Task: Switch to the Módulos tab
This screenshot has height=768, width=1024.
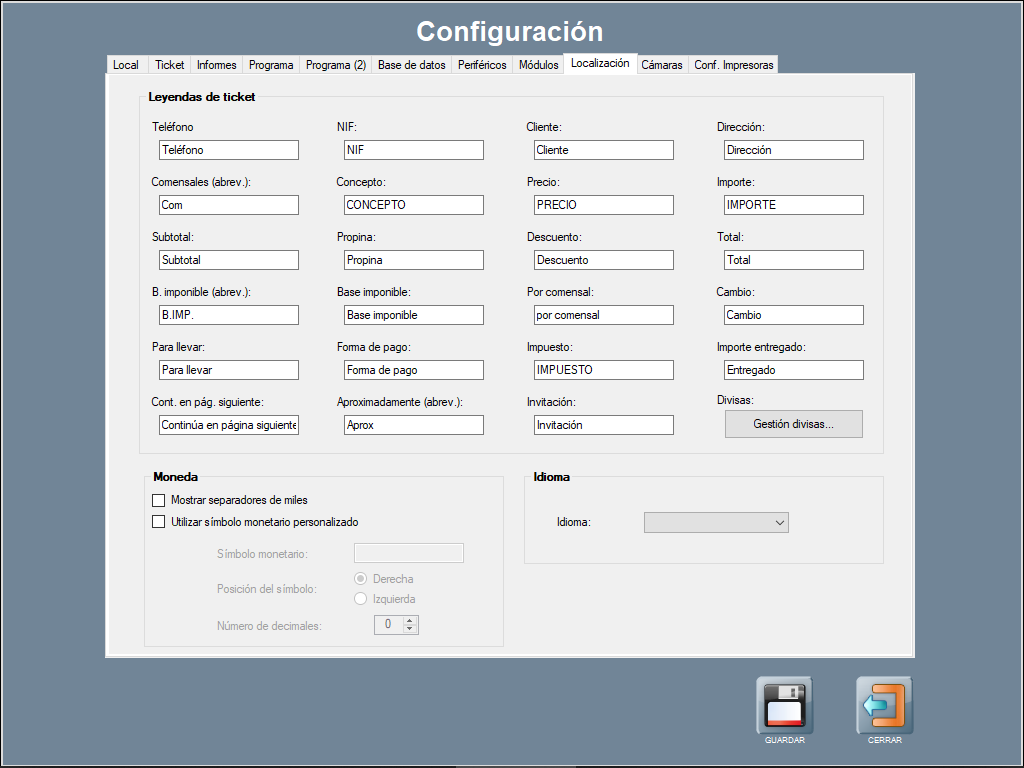Action: click(538, 65)
